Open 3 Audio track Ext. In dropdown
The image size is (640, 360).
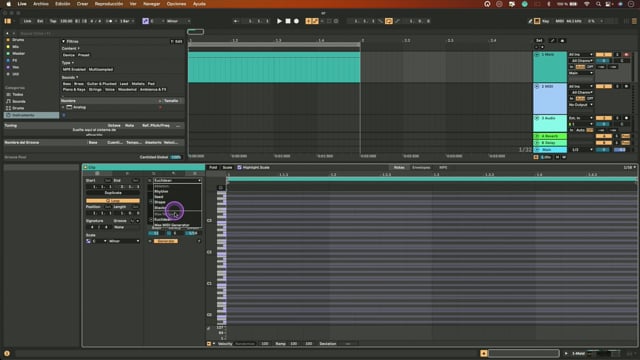pyautogui.click(x=581, y=118)
